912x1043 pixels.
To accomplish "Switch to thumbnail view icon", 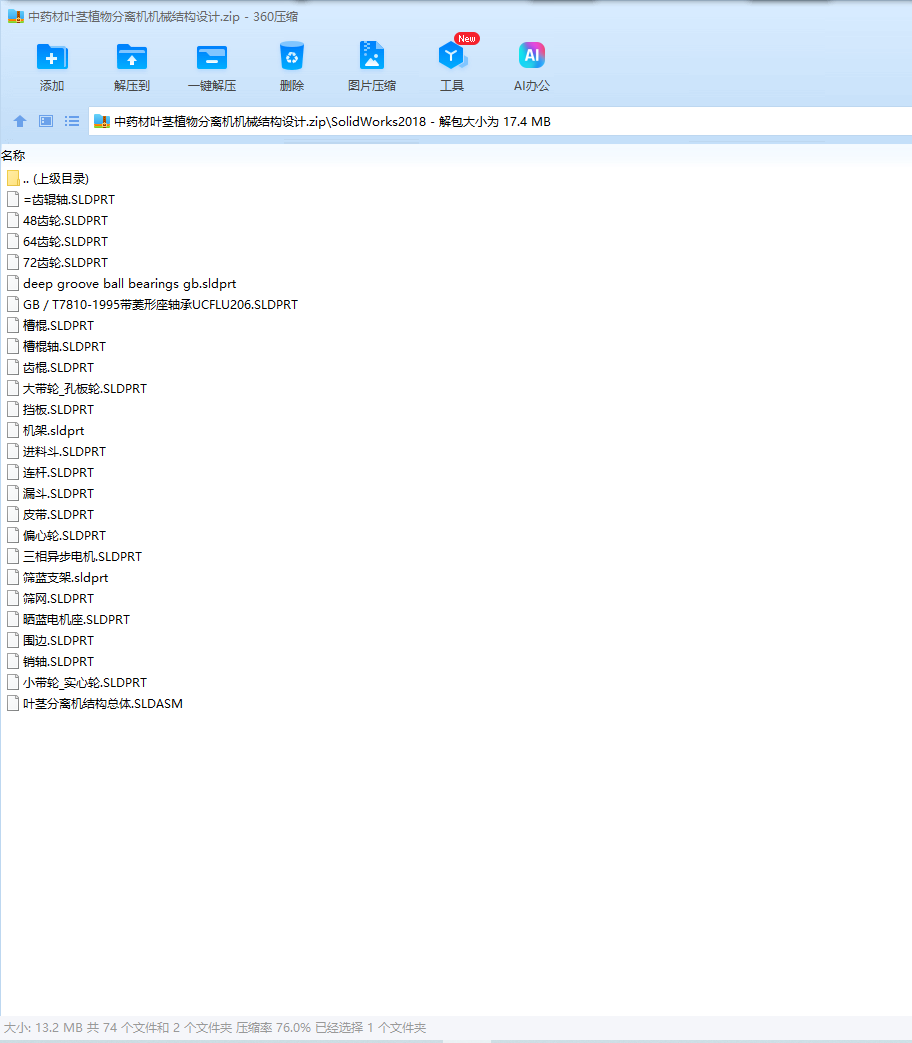I will 46,121.
